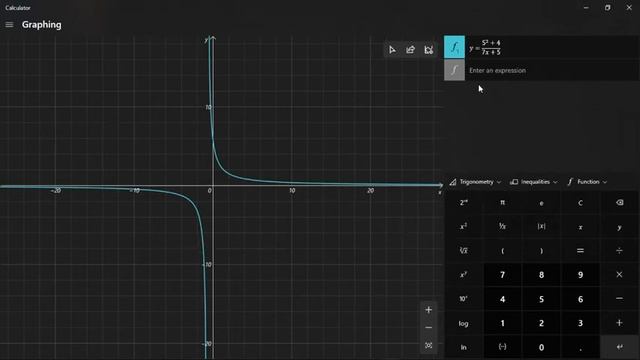Click the subtraction operator key
The width and height of the screenshot is (640, 360).
point(619,299)
